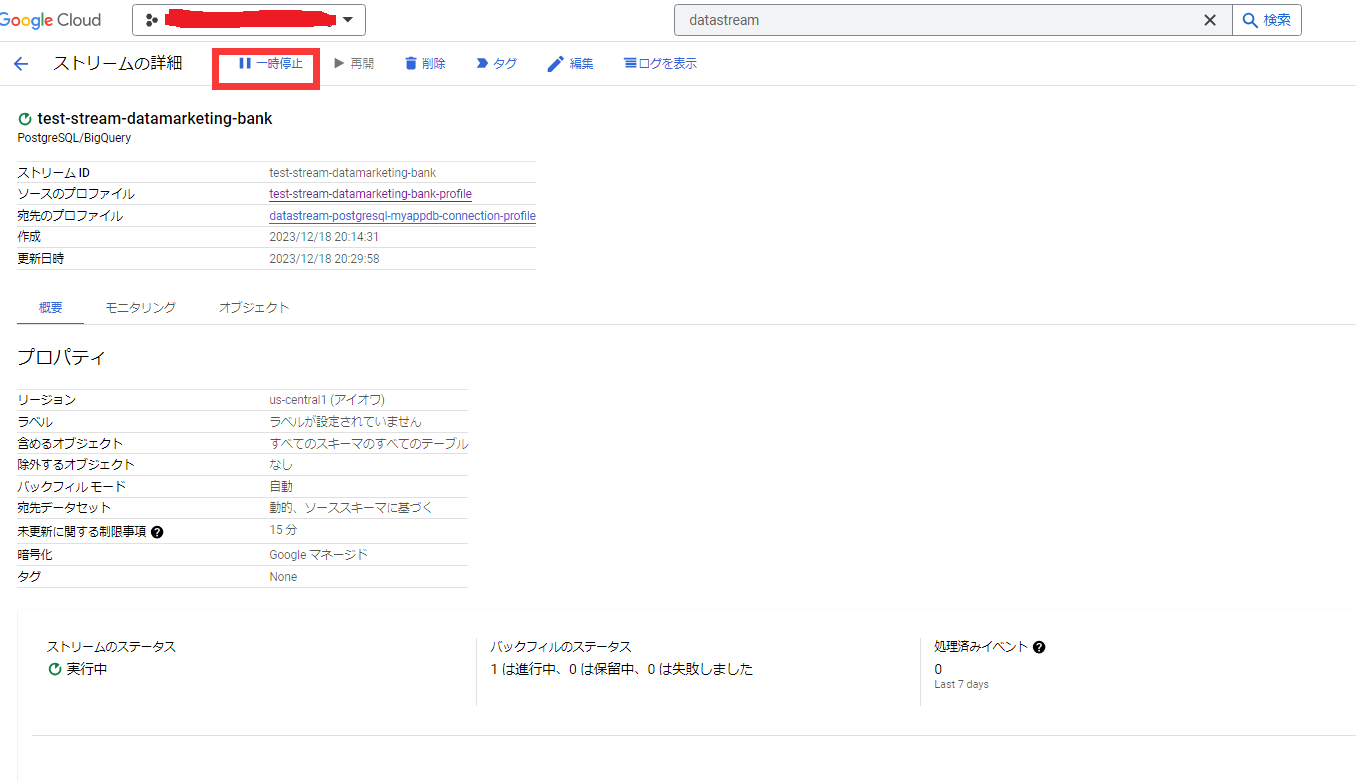Click the タグ value None

[x=283, y=577]
